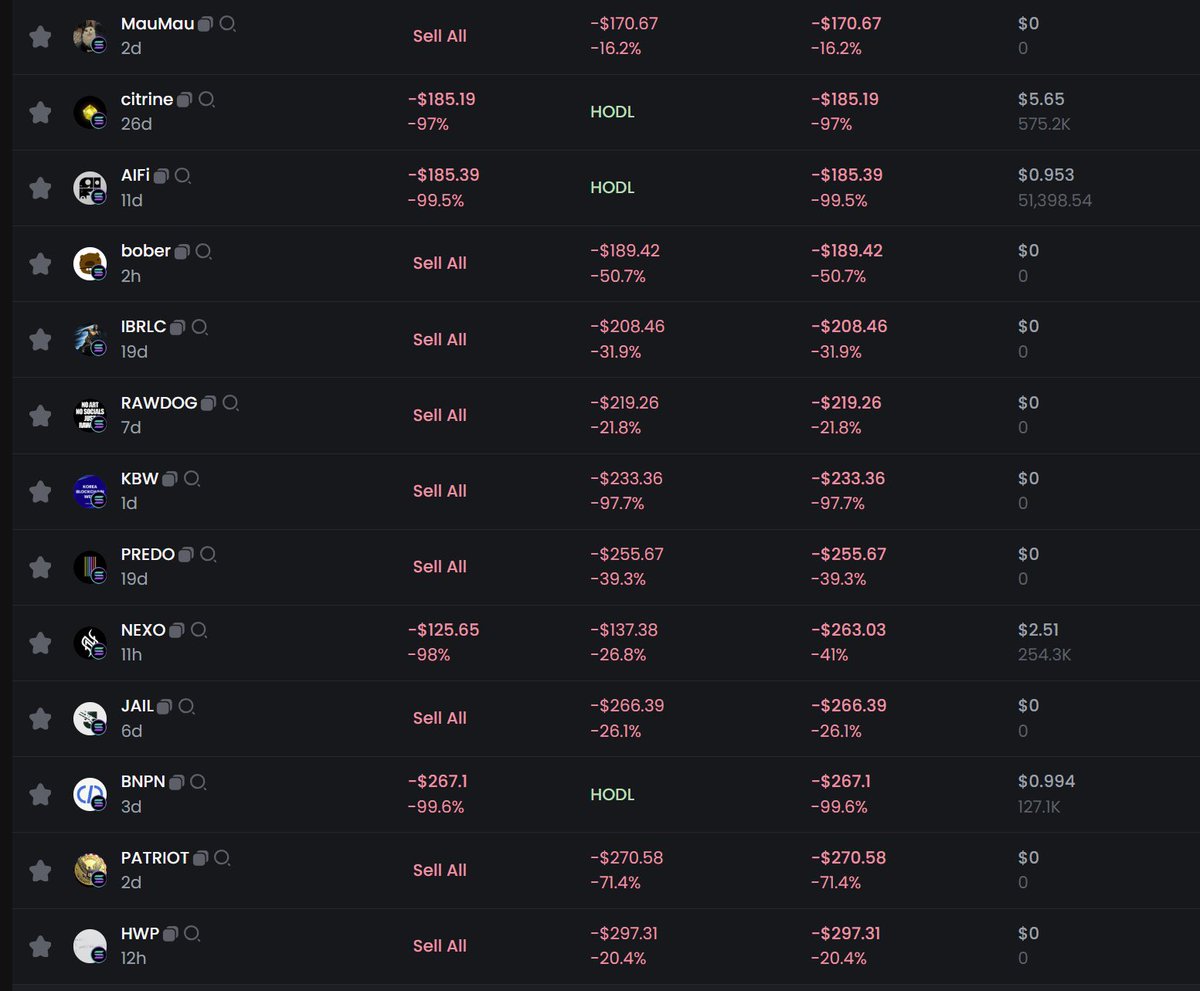Copy the JAIL token address
1200x991 pixels.
165,707
